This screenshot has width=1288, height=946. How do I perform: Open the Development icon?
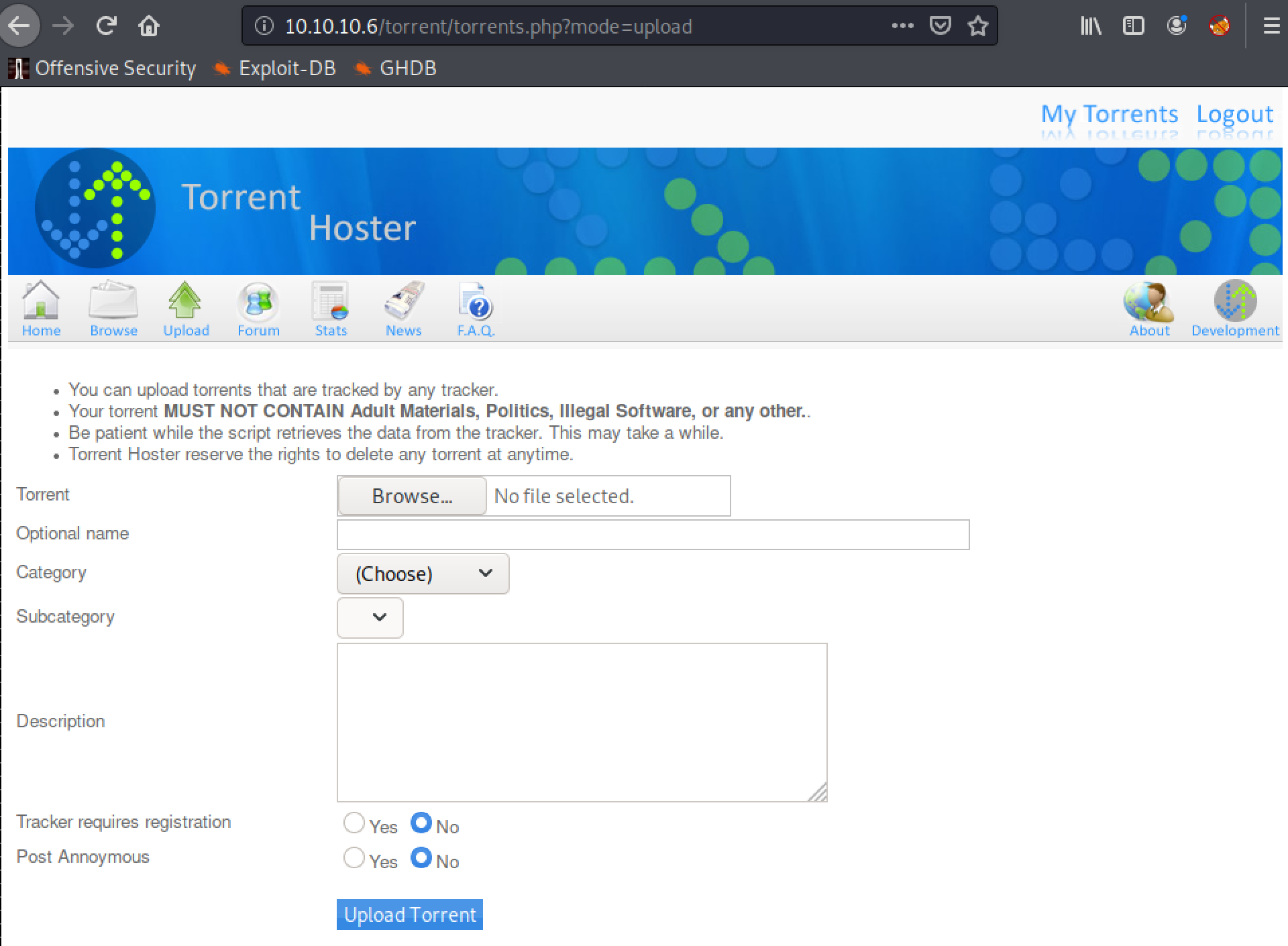(1235, 301)
